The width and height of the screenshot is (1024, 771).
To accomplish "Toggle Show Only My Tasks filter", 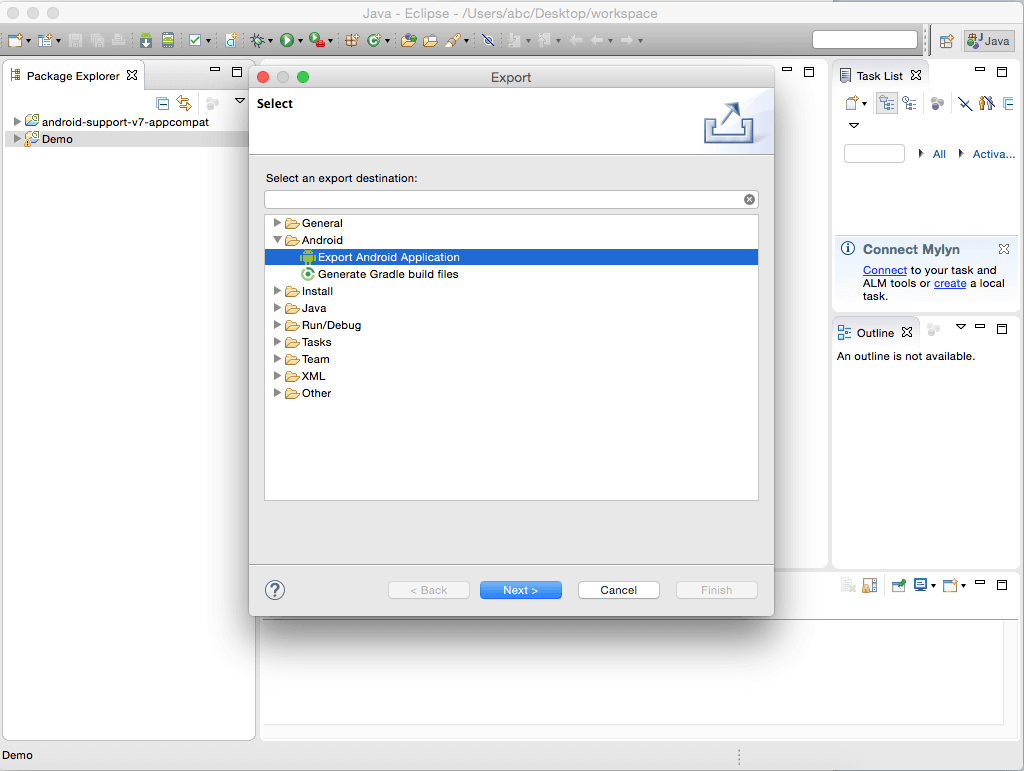I will [987, 103].
